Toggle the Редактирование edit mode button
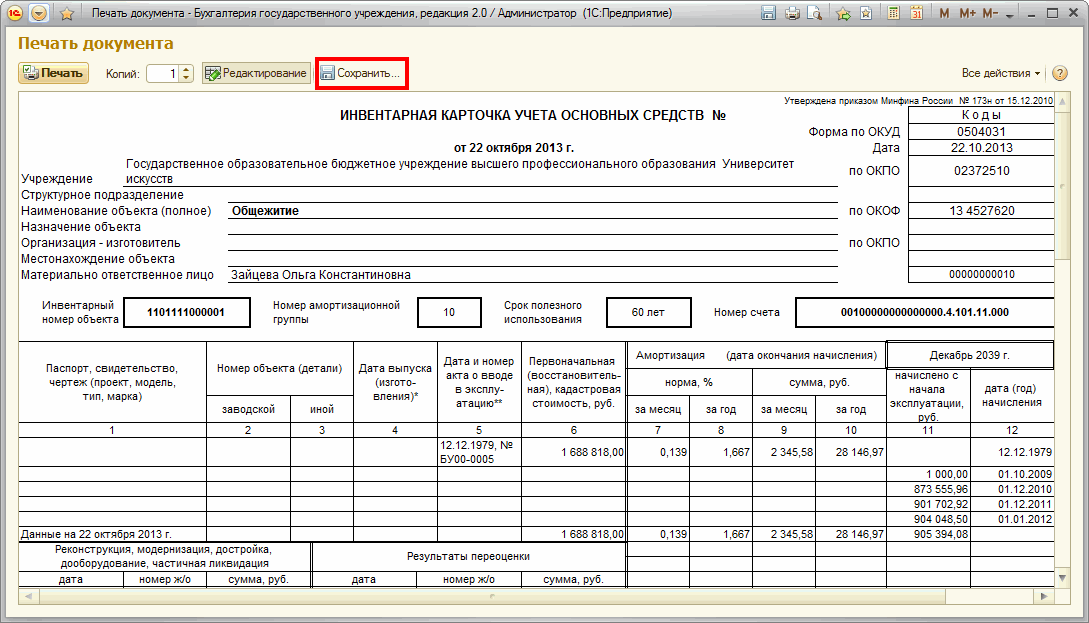Image resolution: width=1089 pixels, height=623 pixels. click(x=256, y=73)
